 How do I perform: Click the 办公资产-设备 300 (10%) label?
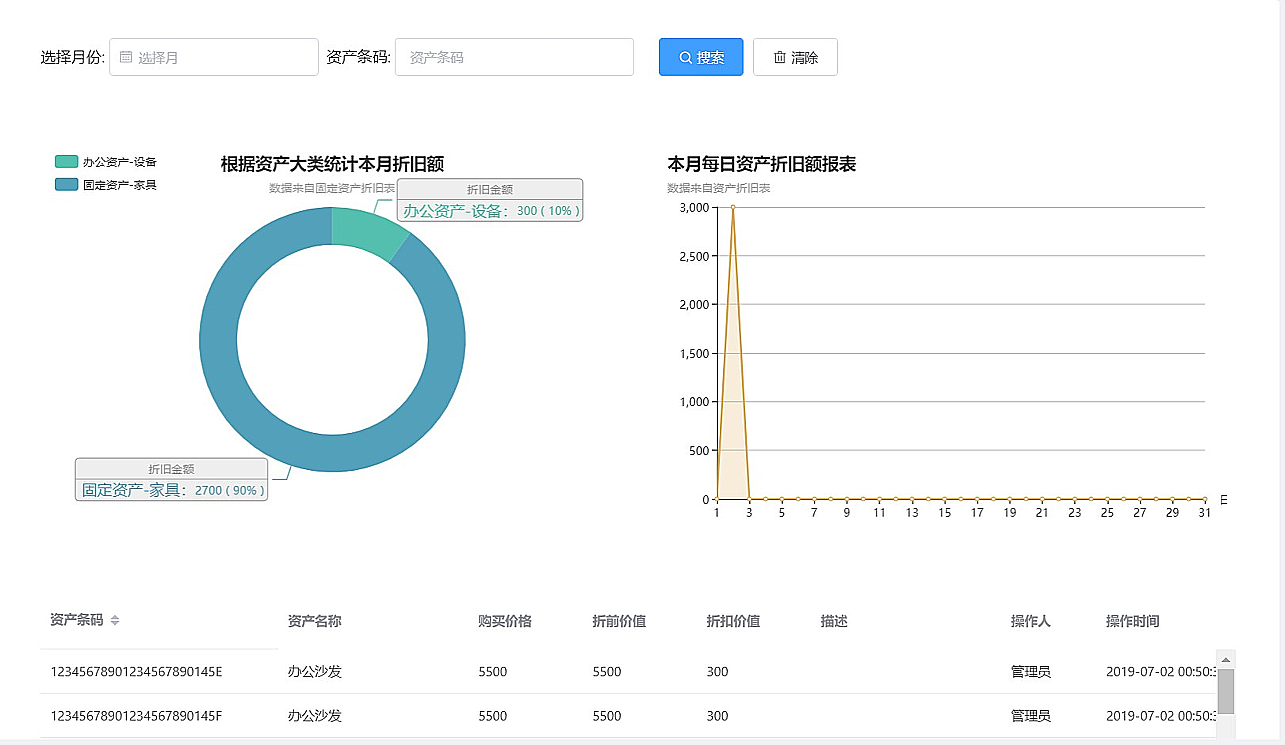[x=490, y=211]
